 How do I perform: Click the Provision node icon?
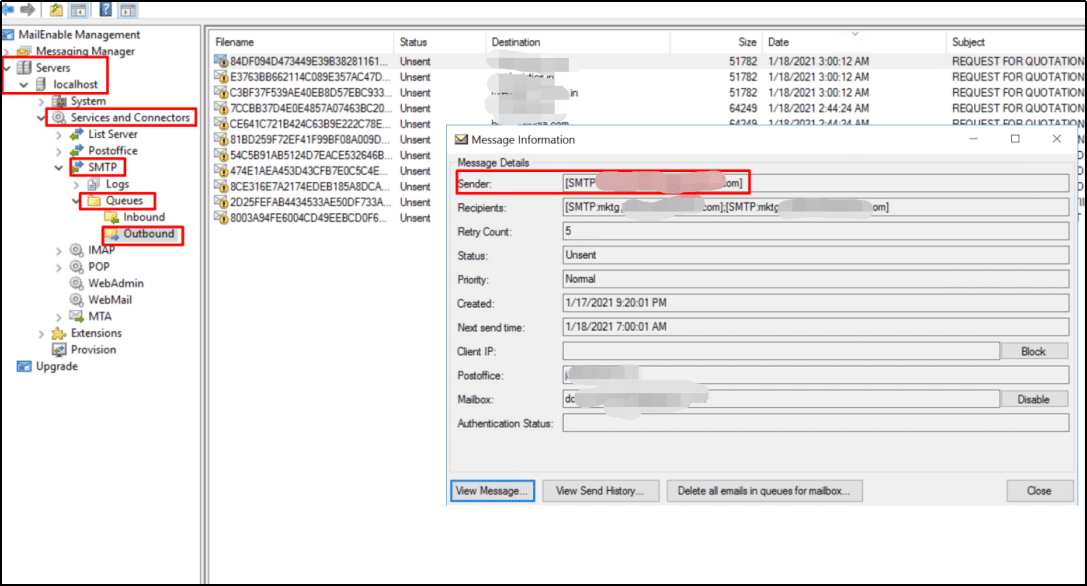click(x=60, y=350)
